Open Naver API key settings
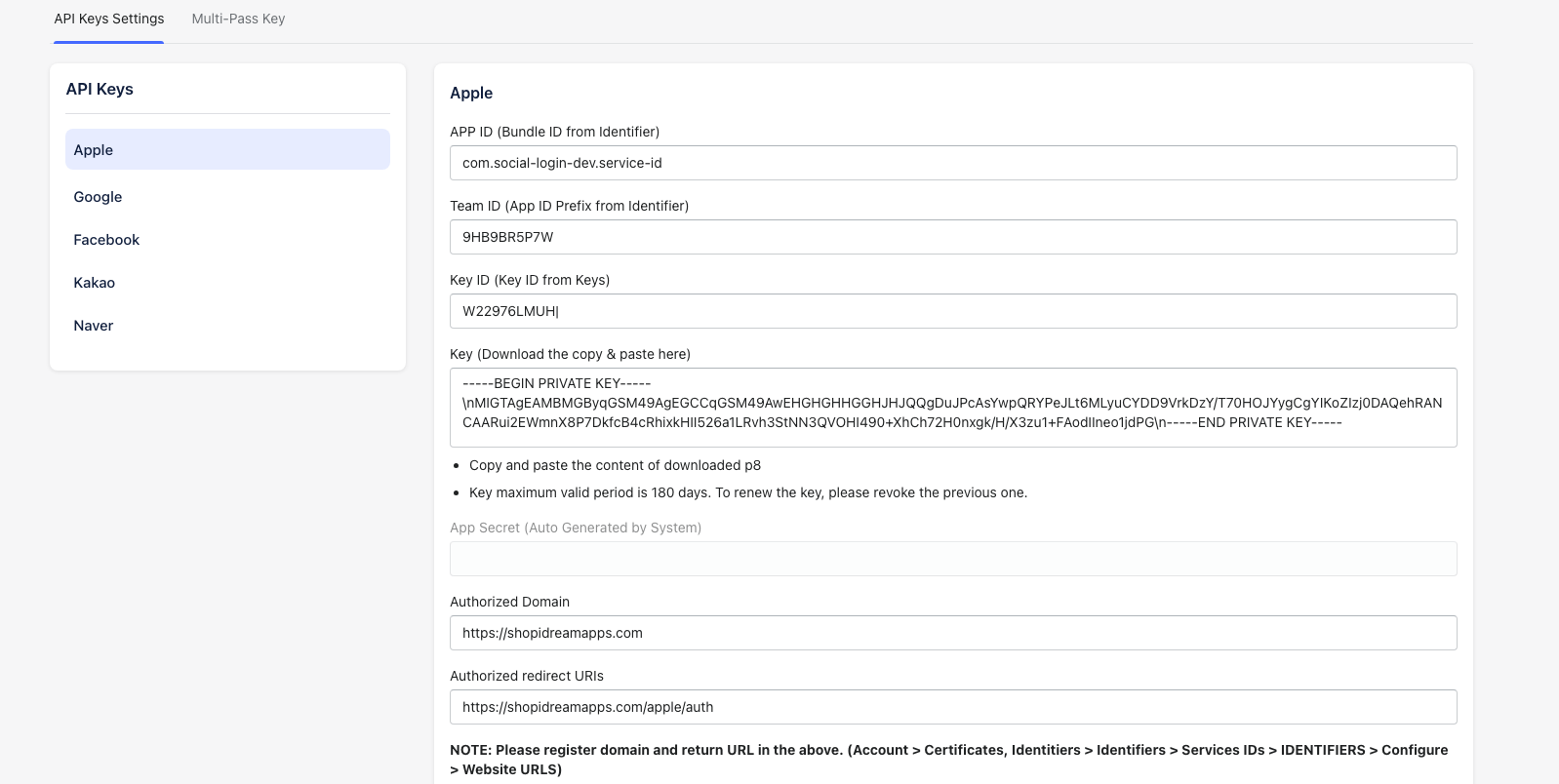 pos(227,325)
